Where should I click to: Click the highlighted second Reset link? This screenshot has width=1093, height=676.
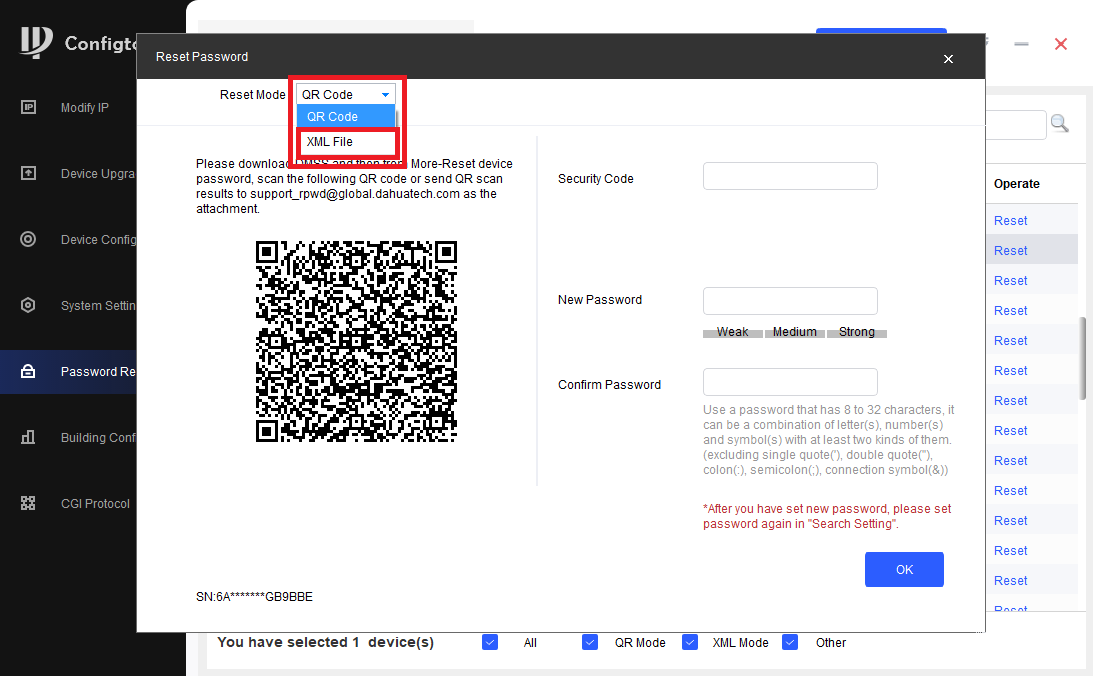[x=1010, y=250]
